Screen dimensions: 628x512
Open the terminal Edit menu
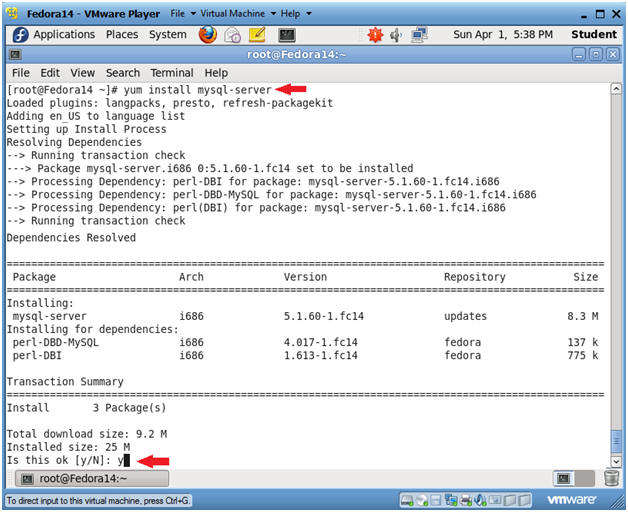[50, 73]
